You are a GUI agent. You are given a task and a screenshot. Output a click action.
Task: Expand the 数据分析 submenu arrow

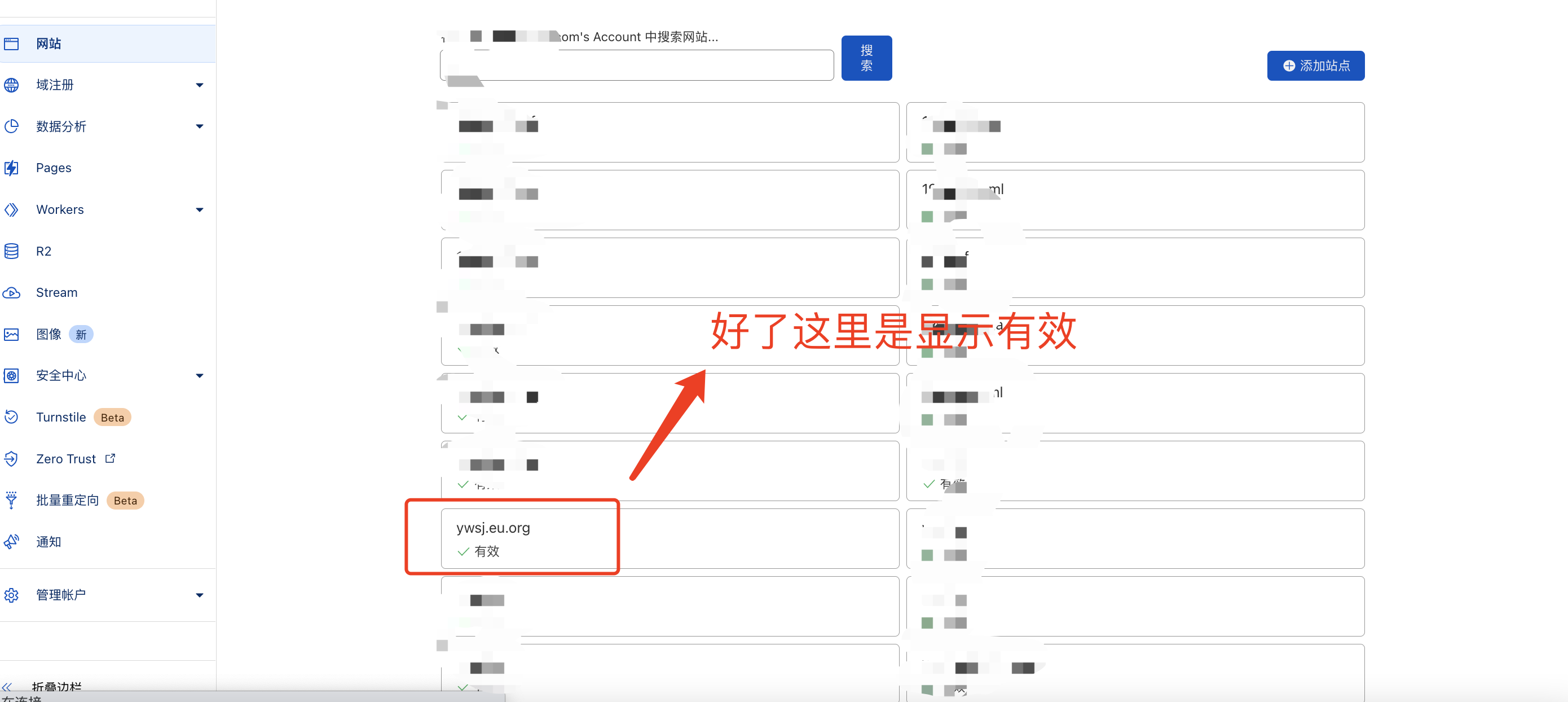tap(200, 126)
